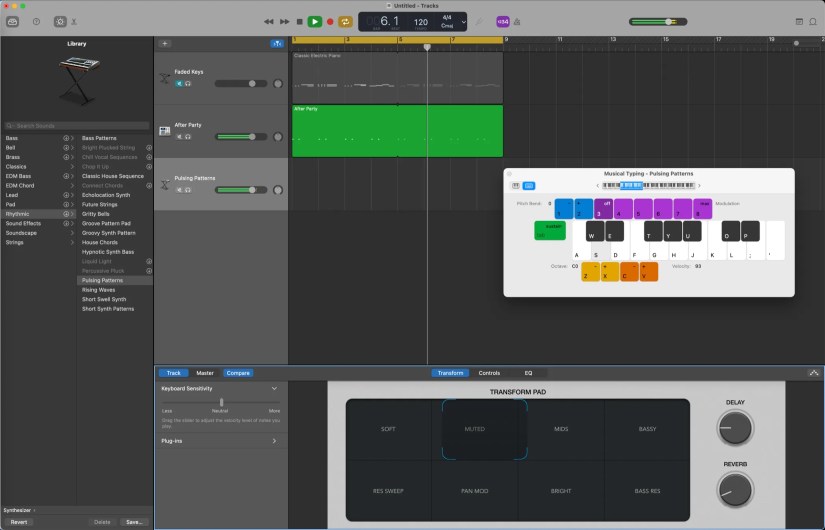Screen dimensions: 825x530
Task: Solo the Faded Keys track with headphones icon
Action: tap(188, 84)
